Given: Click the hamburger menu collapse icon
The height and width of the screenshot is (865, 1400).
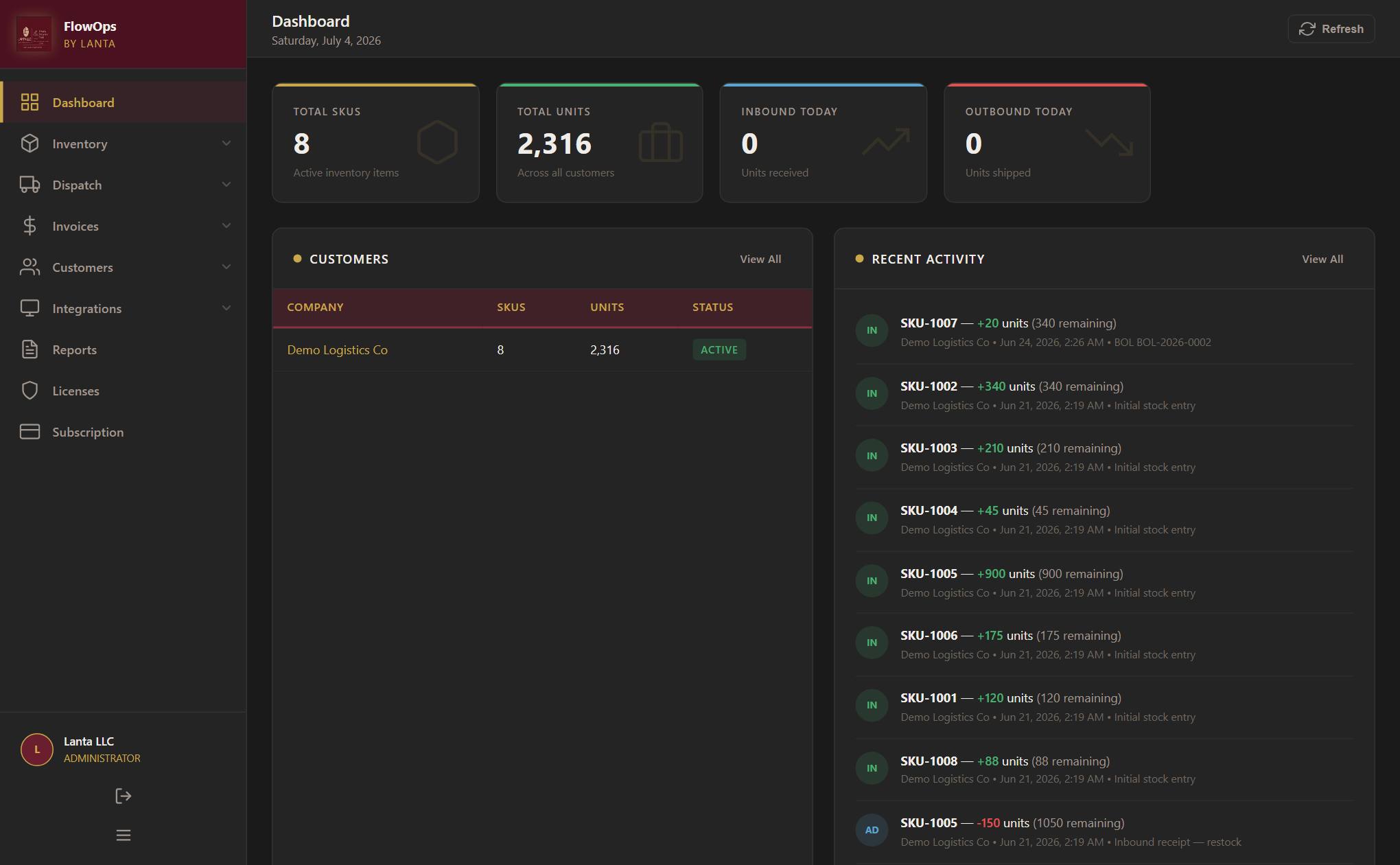Looking at the screenshot, I should 123,835.
